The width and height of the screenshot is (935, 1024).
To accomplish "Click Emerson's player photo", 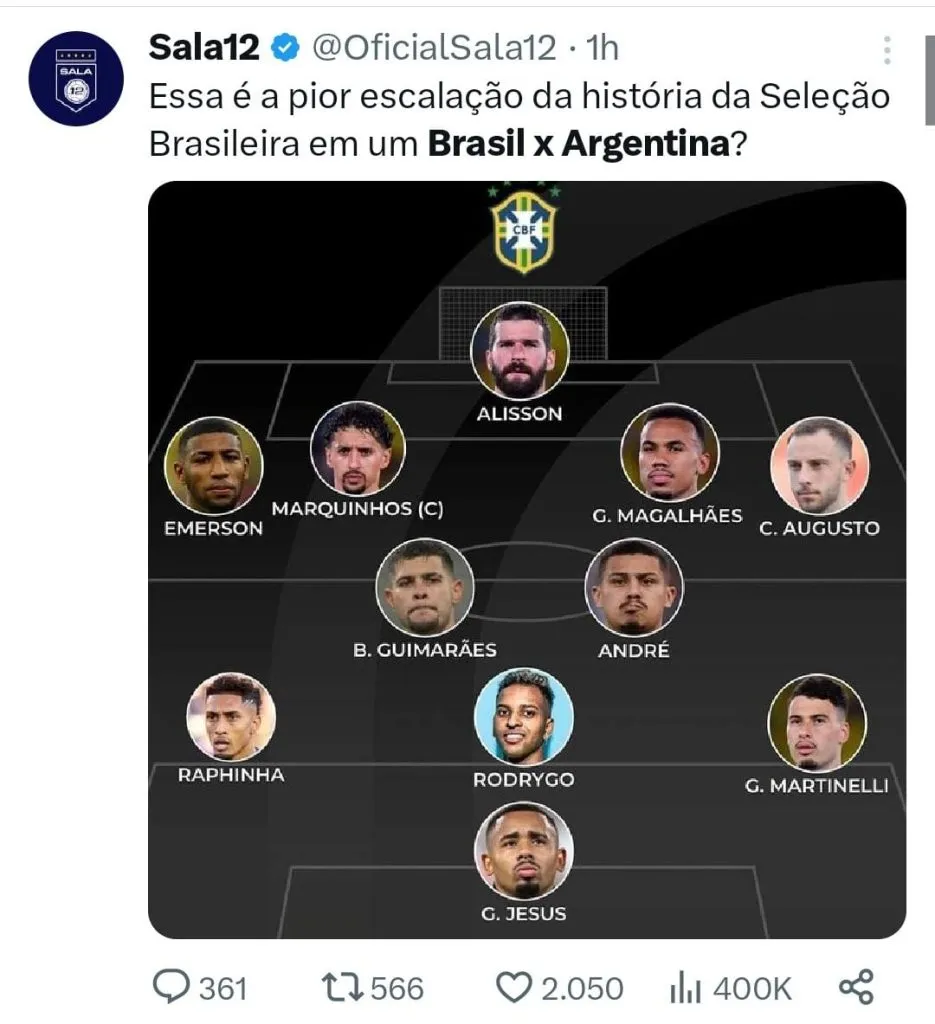I will tap(213, 465).
